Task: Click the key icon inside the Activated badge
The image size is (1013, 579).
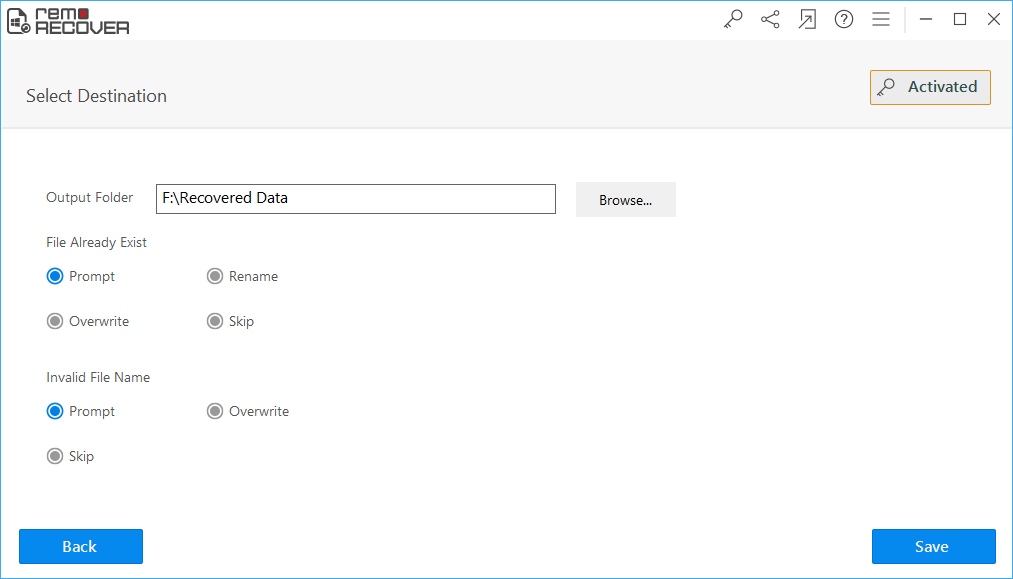Action: pyautogui.click(x=886, y=87)
